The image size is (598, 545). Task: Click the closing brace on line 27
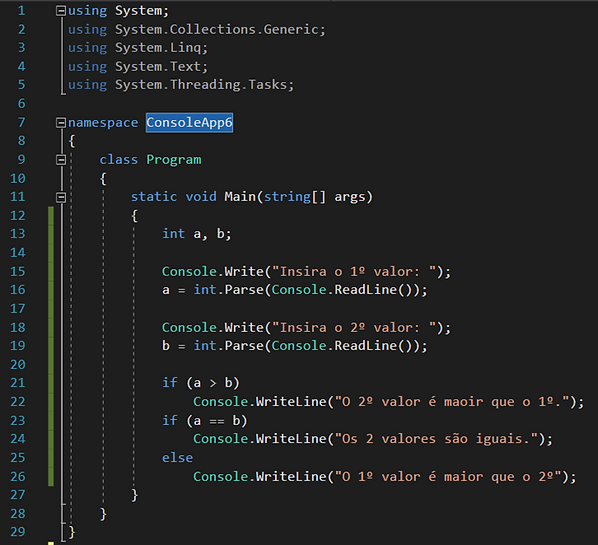pos(134,495)
